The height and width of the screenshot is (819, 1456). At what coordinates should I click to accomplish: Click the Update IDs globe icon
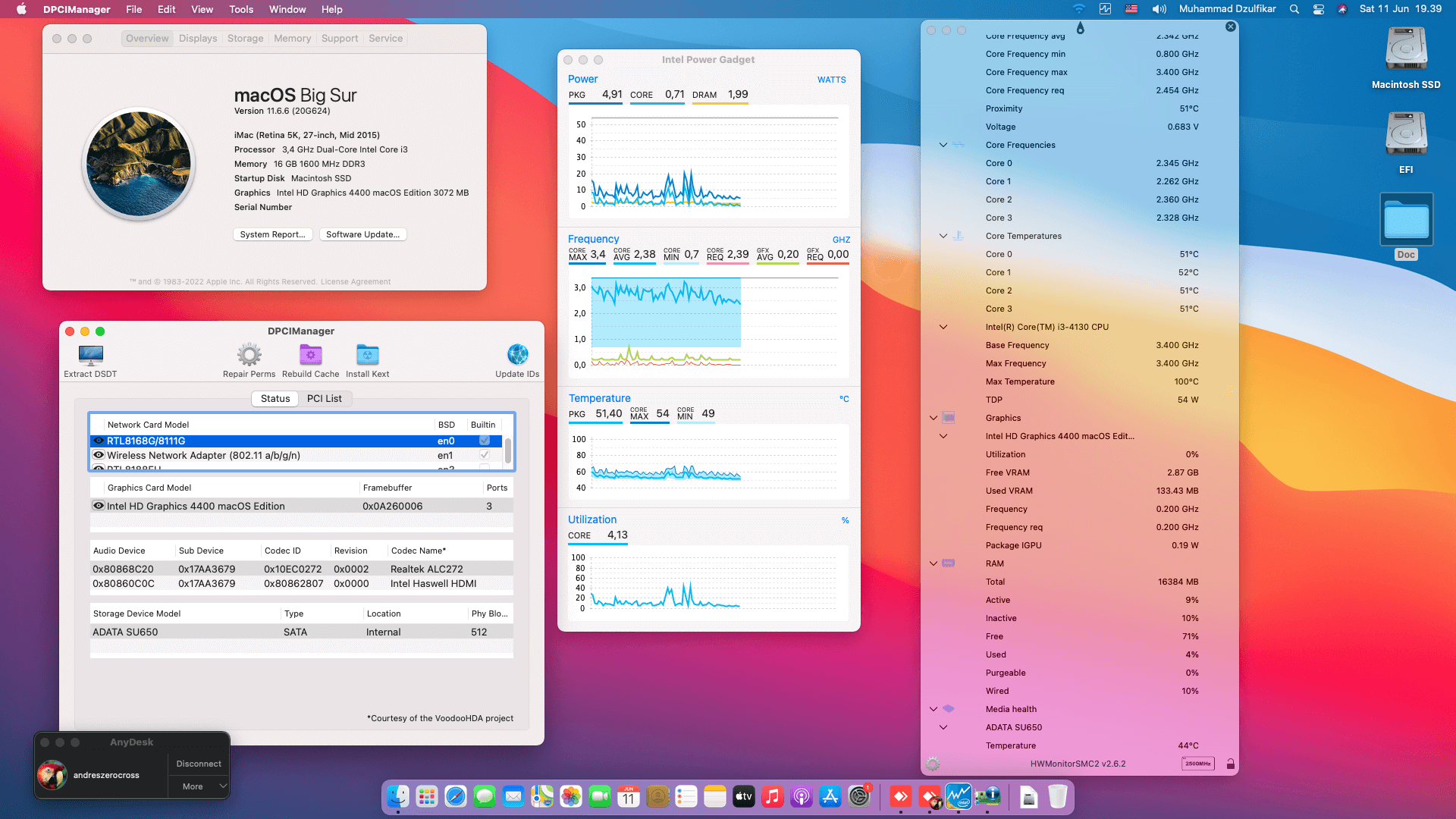[517, 355]
